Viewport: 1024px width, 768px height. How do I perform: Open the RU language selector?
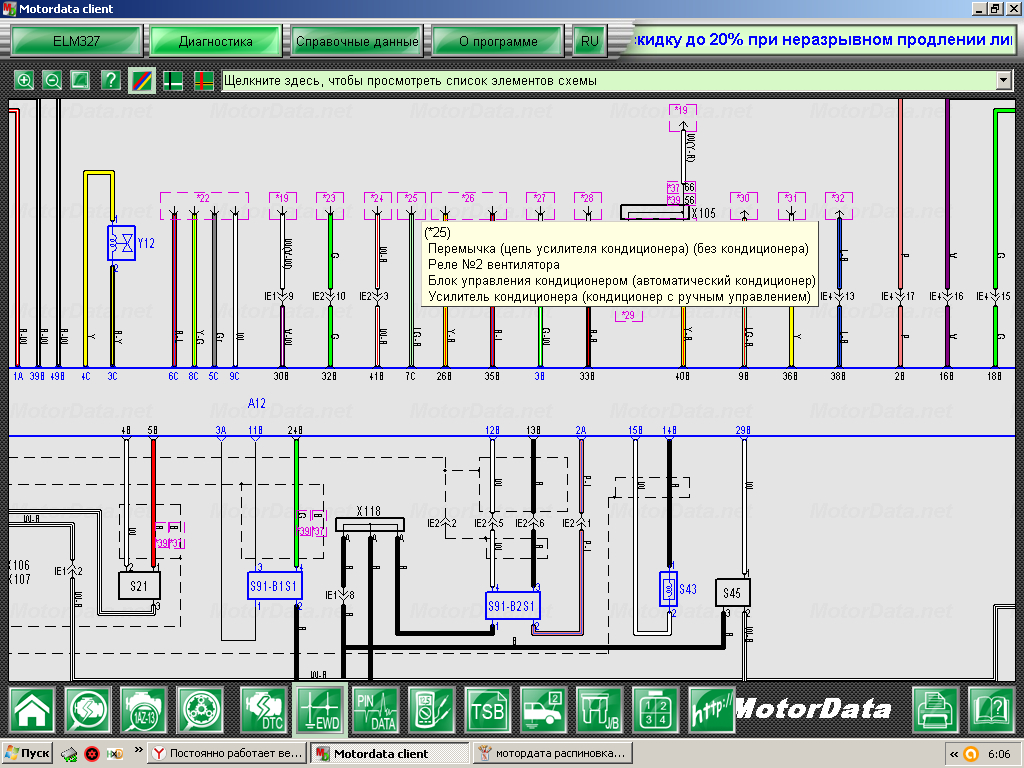coord(588,42)
